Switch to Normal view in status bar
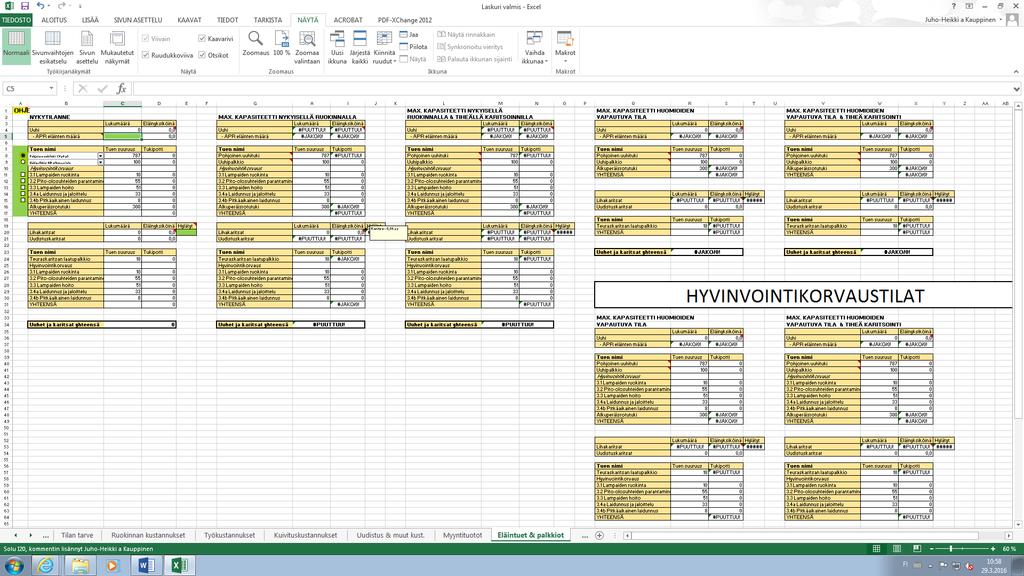Viewport: 1024px width, 576px height. click(876, 549)
